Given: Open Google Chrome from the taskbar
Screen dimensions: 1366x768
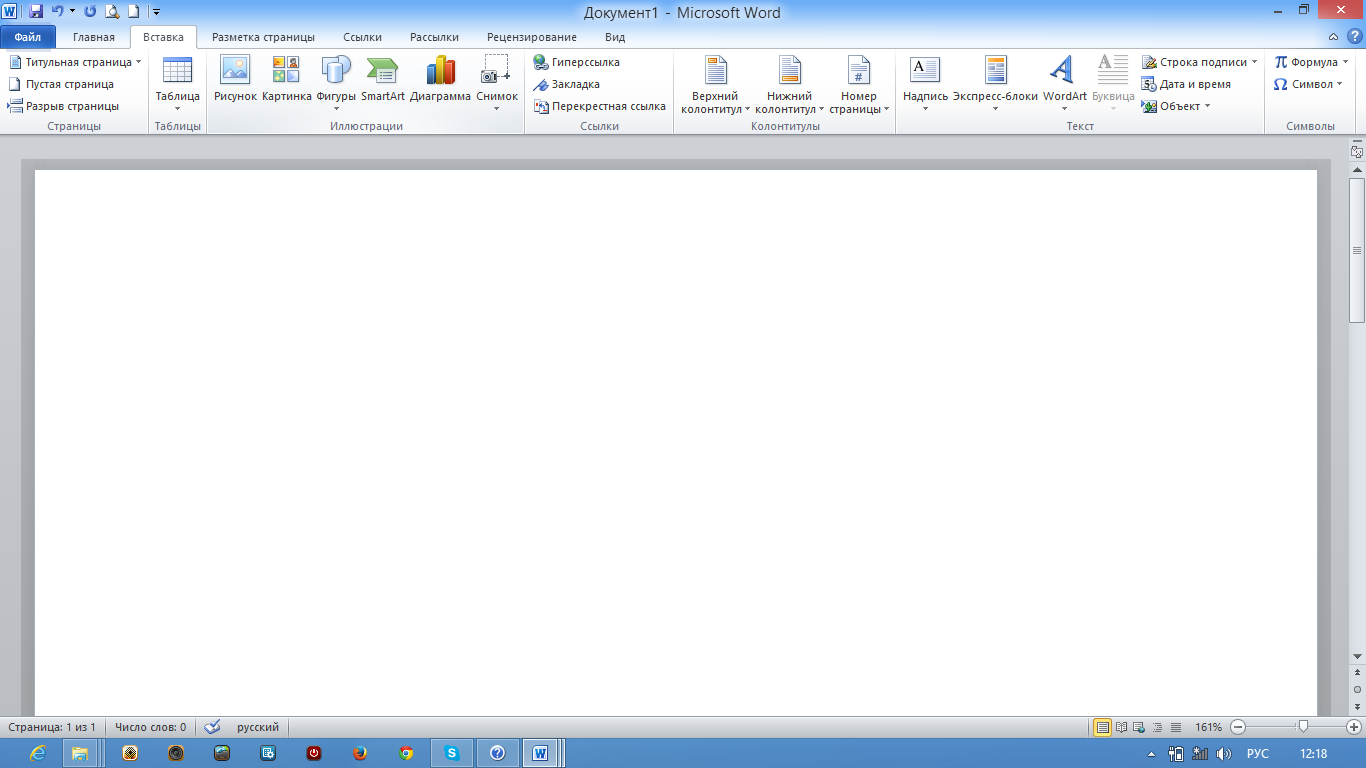Looking at the screenshot, I should tap(406, 753).
